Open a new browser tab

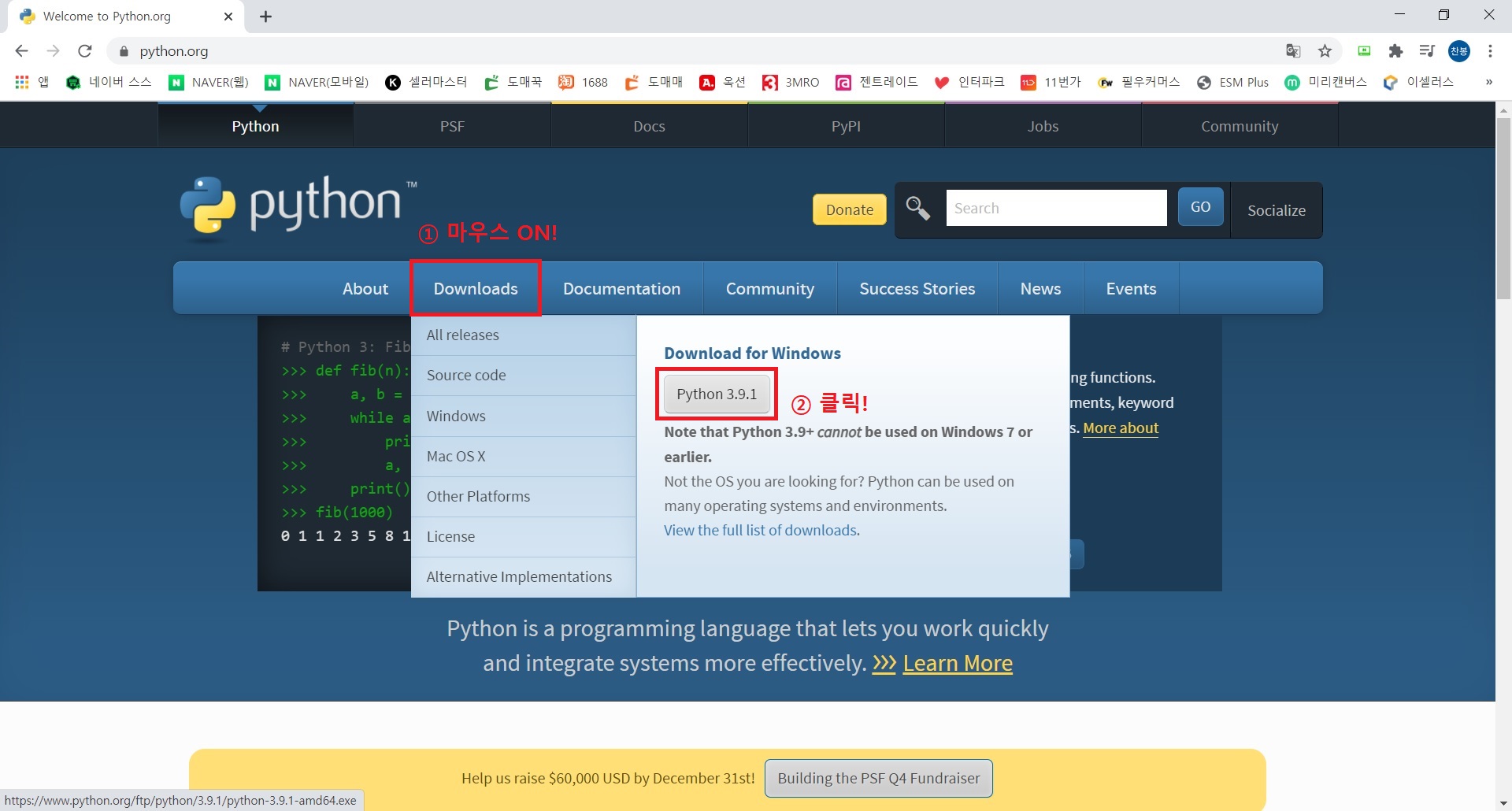coord(266,17)
